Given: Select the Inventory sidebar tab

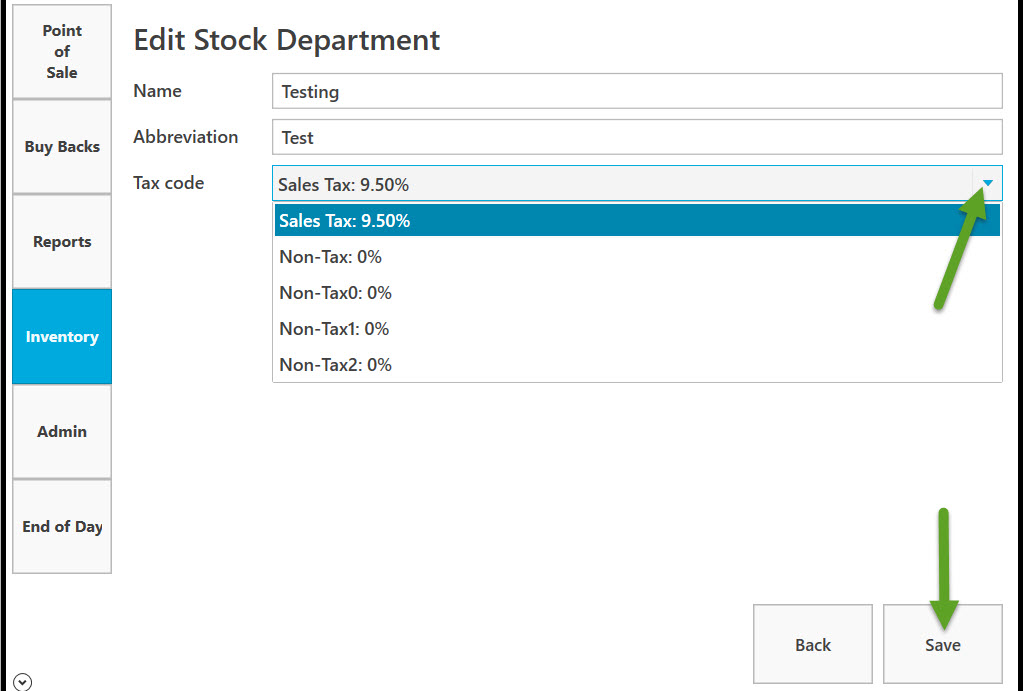Looking at the screenshot, I should (x=62, y=337).
